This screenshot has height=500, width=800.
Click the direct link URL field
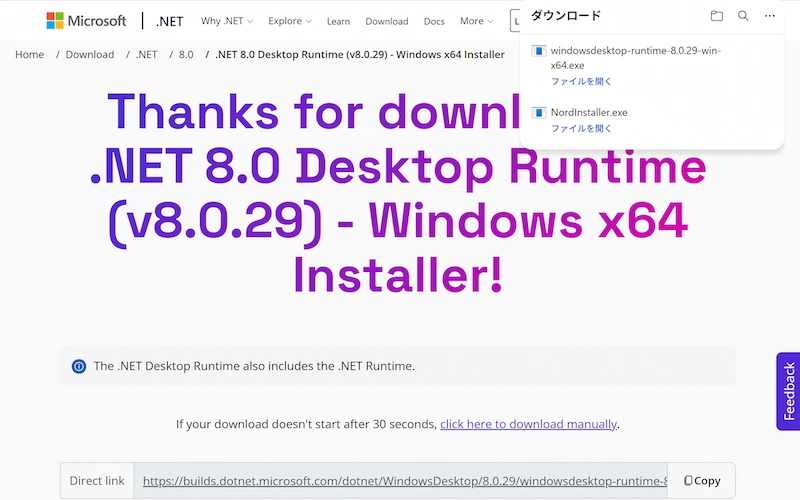coord(401,481)
